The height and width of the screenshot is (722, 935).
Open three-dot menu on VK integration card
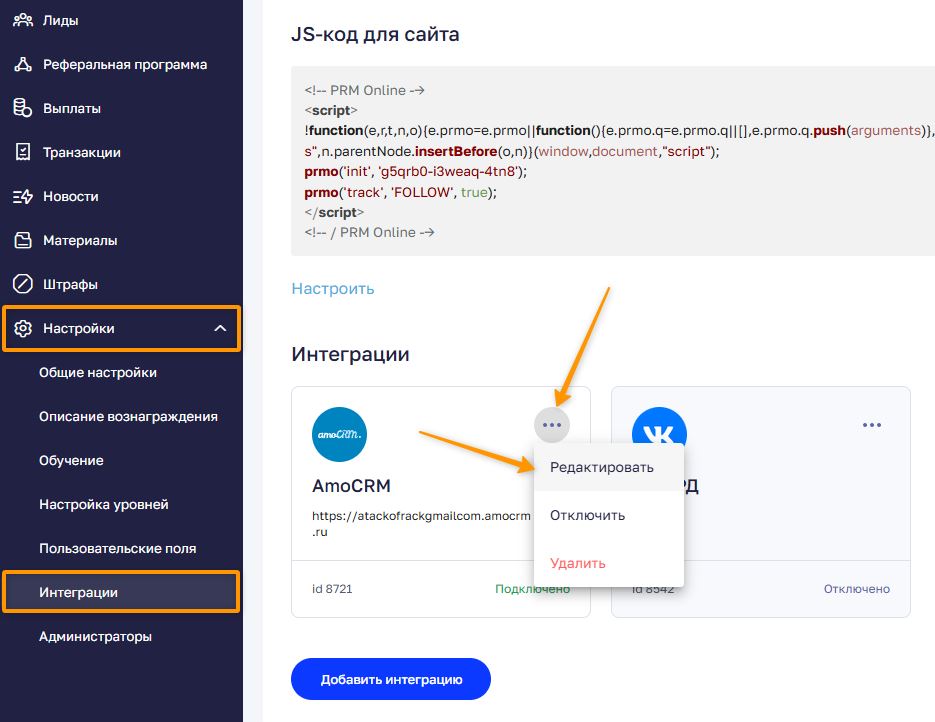(x=872, y=425)
